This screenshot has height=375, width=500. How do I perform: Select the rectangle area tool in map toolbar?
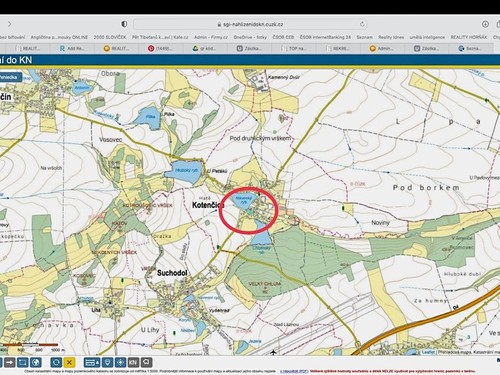[x=23, y=362]
